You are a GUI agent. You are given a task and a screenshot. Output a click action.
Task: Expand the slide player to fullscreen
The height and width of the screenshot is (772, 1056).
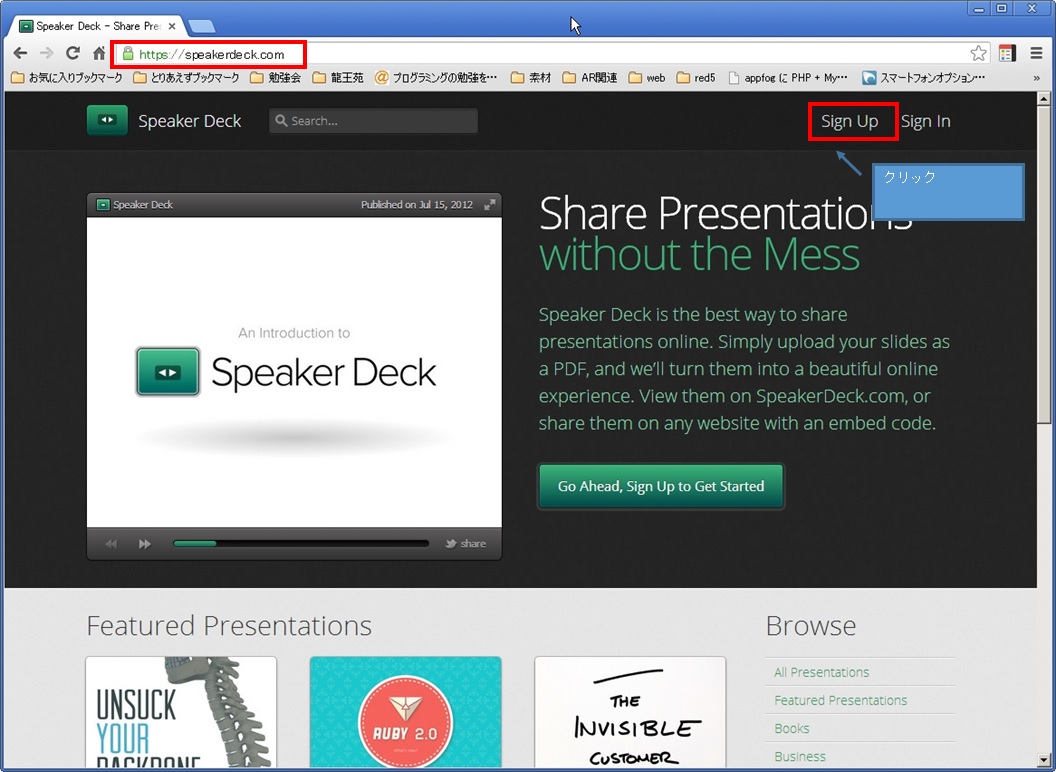coord(490,205)
